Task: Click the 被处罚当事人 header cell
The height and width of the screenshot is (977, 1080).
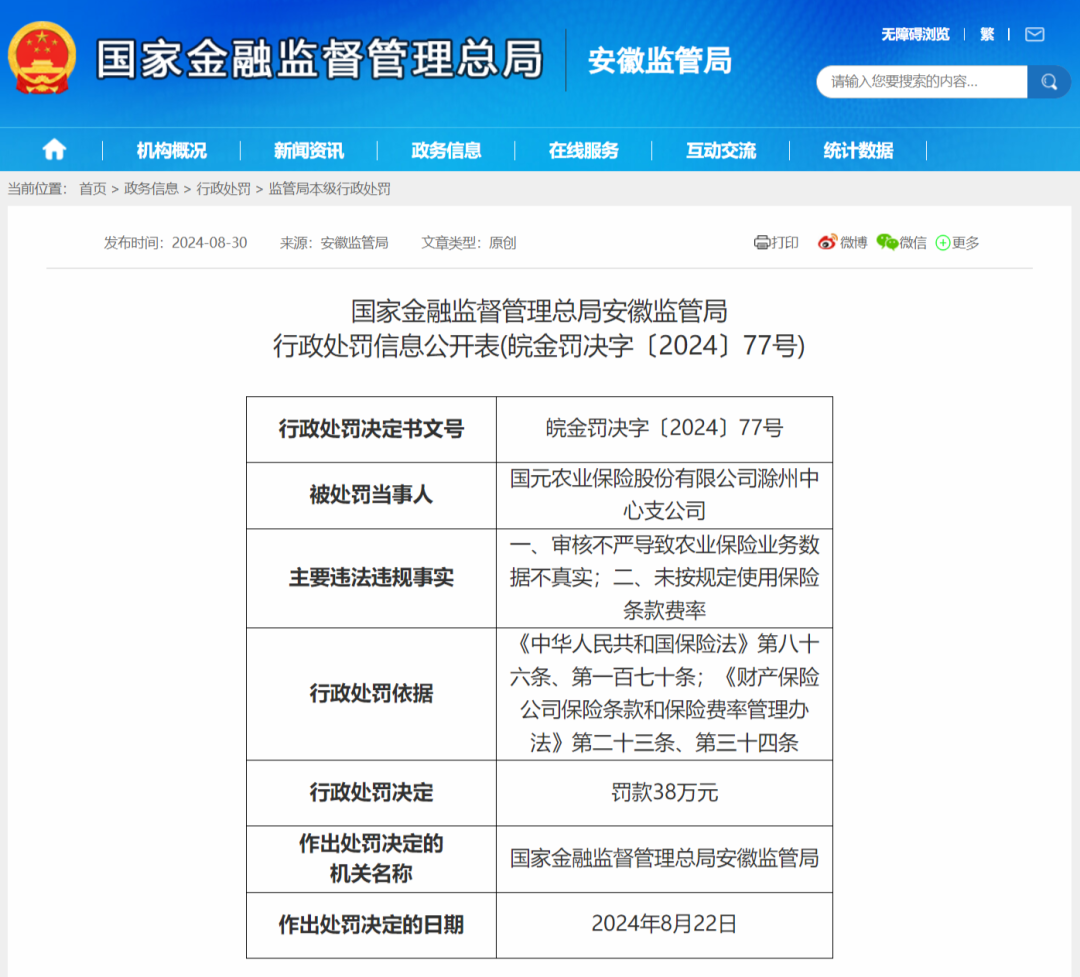Action: coord(371,495)
